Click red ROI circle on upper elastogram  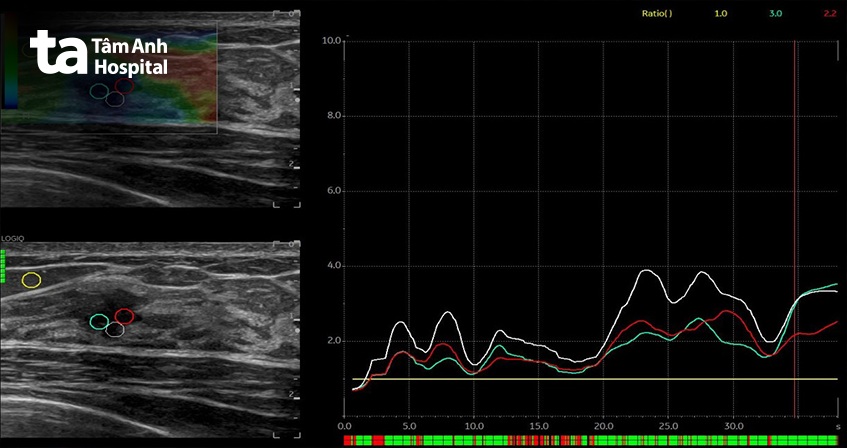(x=124, y=85)
